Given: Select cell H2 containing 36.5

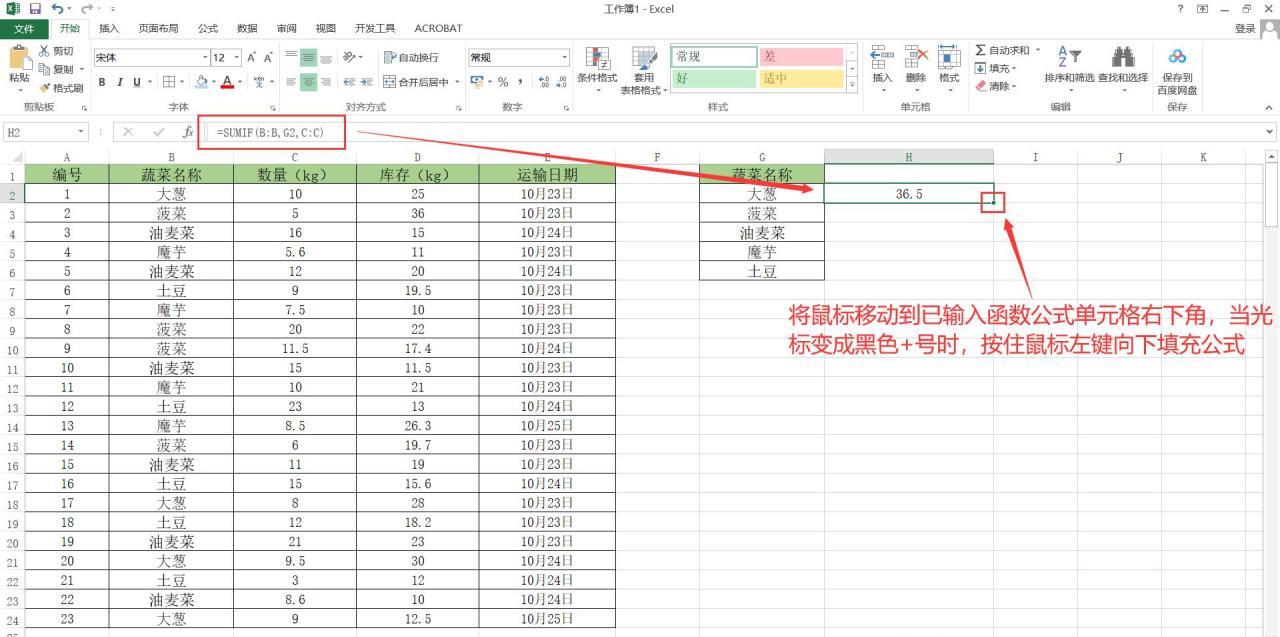Looking at the screenshot, I should coord(909,194).
